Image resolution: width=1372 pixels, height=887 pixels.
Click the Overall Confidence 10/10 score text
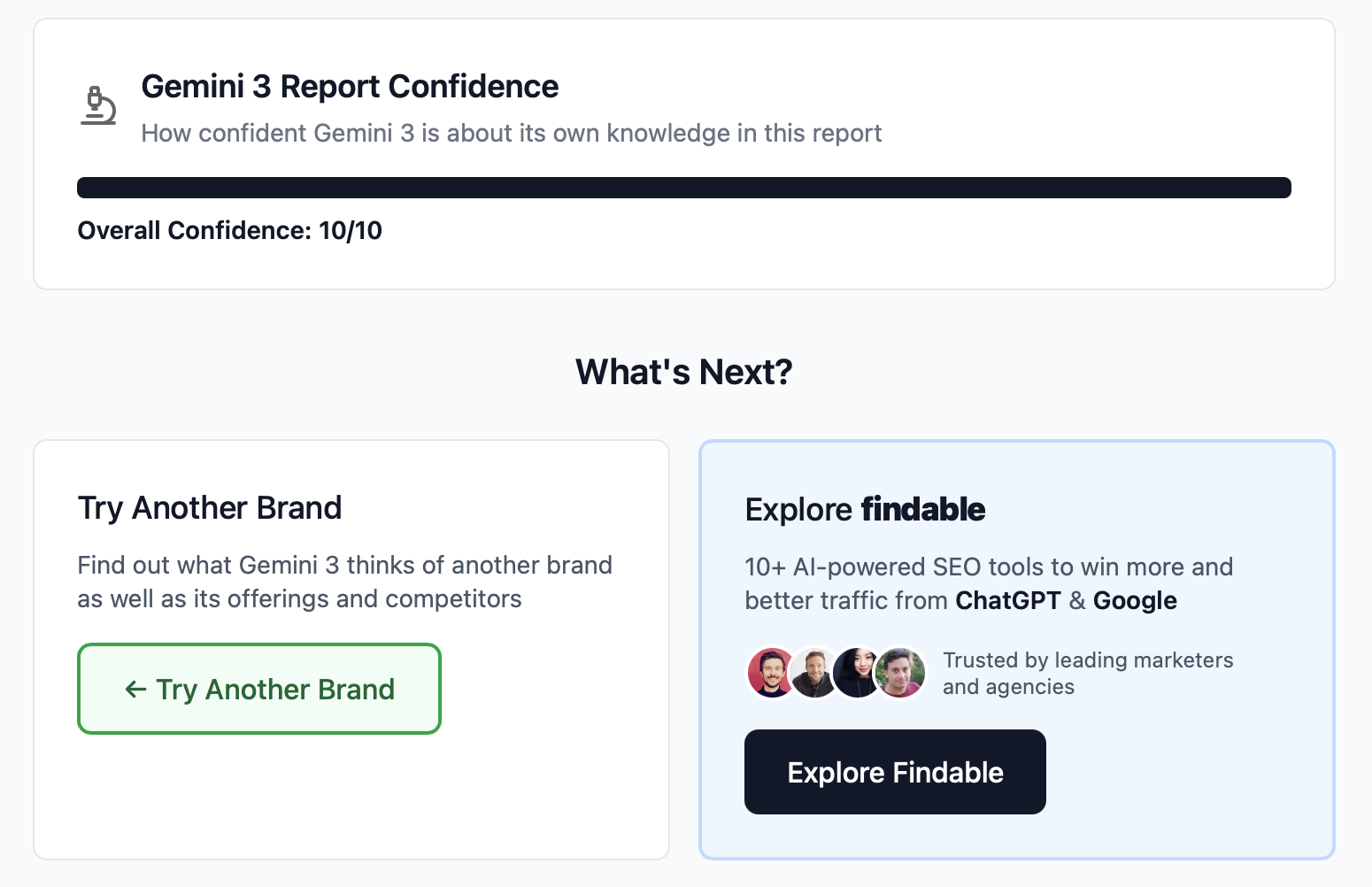229,230
